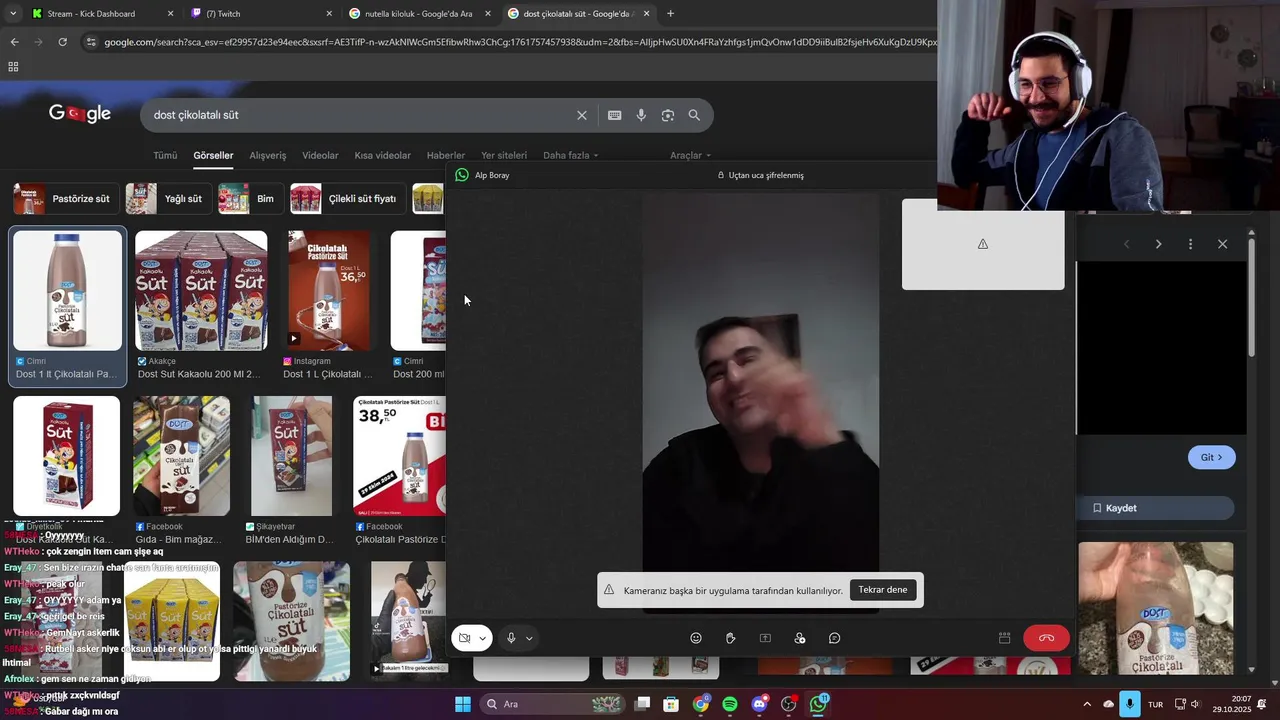Open the Windows Start menu

coord(462,704)
